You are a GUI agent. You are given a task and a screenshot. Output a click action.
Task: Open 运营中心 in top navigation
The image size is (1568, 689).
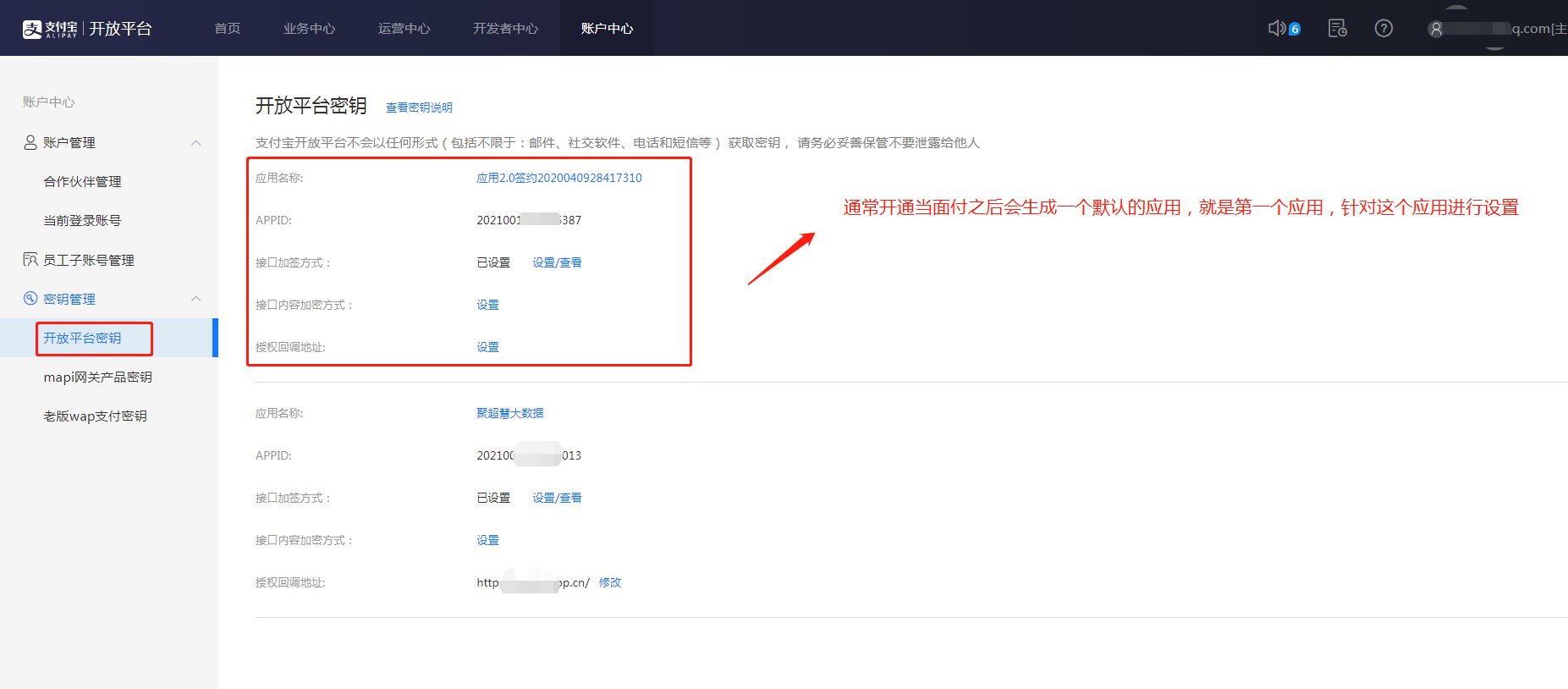(x=404, y=29)
